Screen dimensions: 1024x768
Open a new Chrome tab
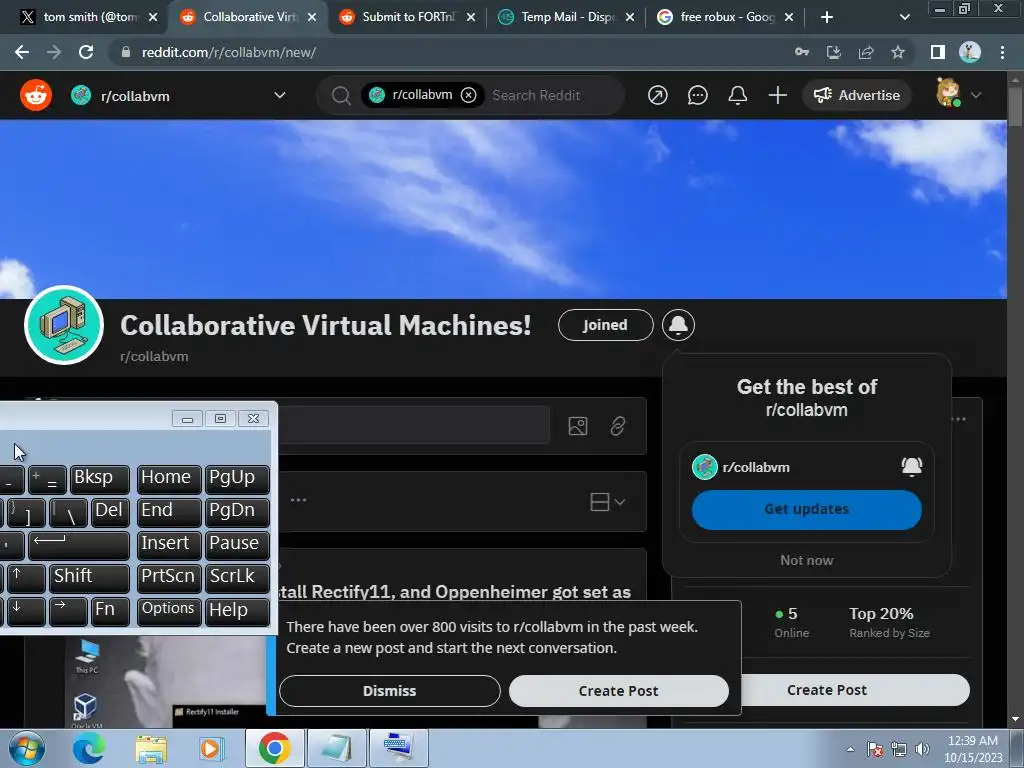click(826, 17)
